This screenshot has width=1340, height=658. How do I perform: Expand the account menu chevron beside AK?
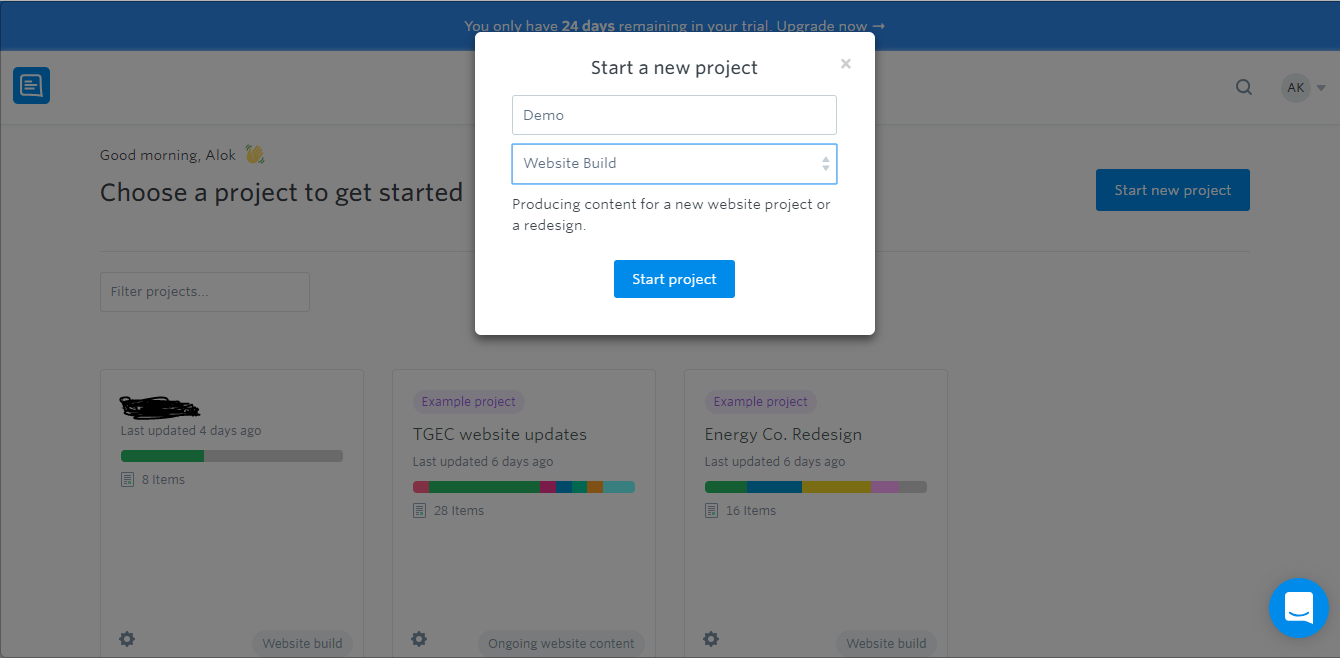(1320, 88)
